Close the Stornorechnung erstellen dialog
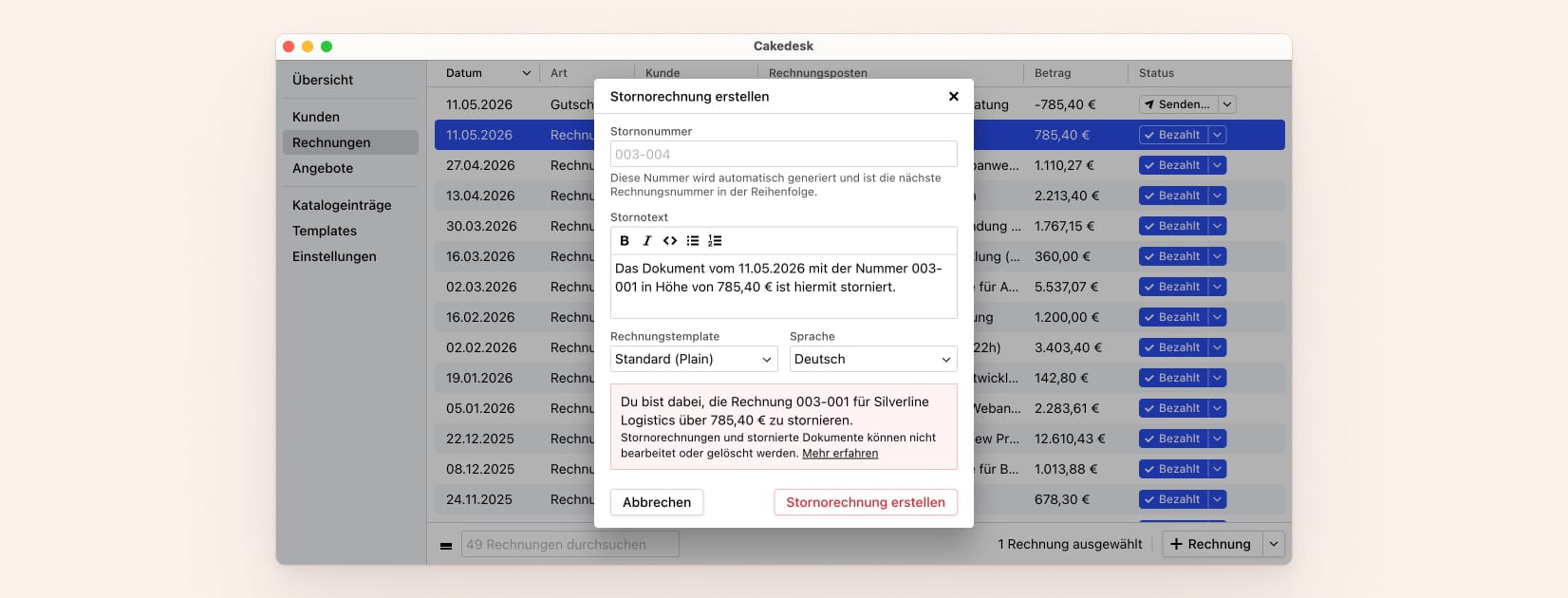The height and width of the screenshot is (598, 1568). (954, 97)
